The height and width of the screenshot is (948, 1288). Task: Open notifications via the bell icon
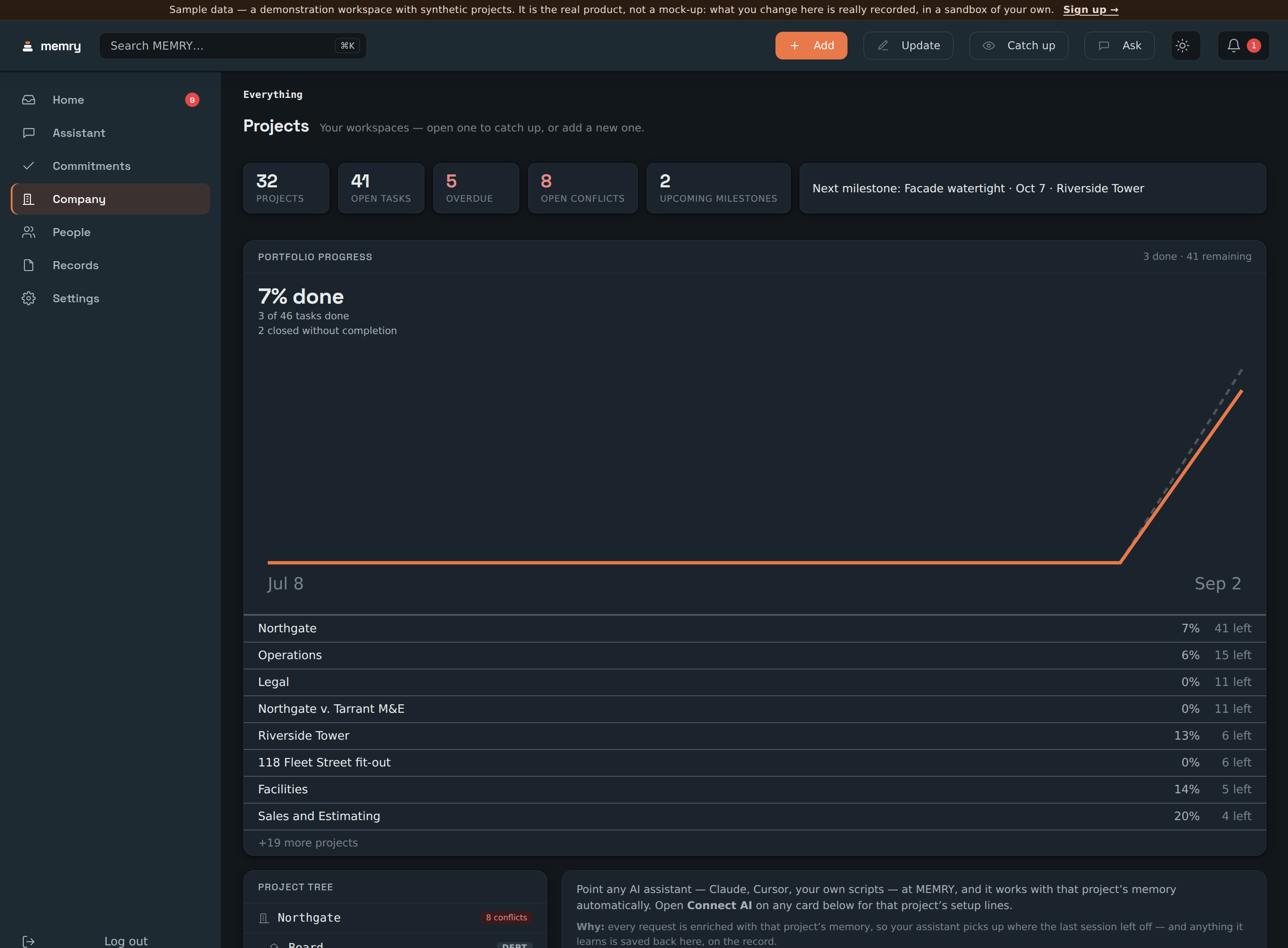tap(1233, 45)
